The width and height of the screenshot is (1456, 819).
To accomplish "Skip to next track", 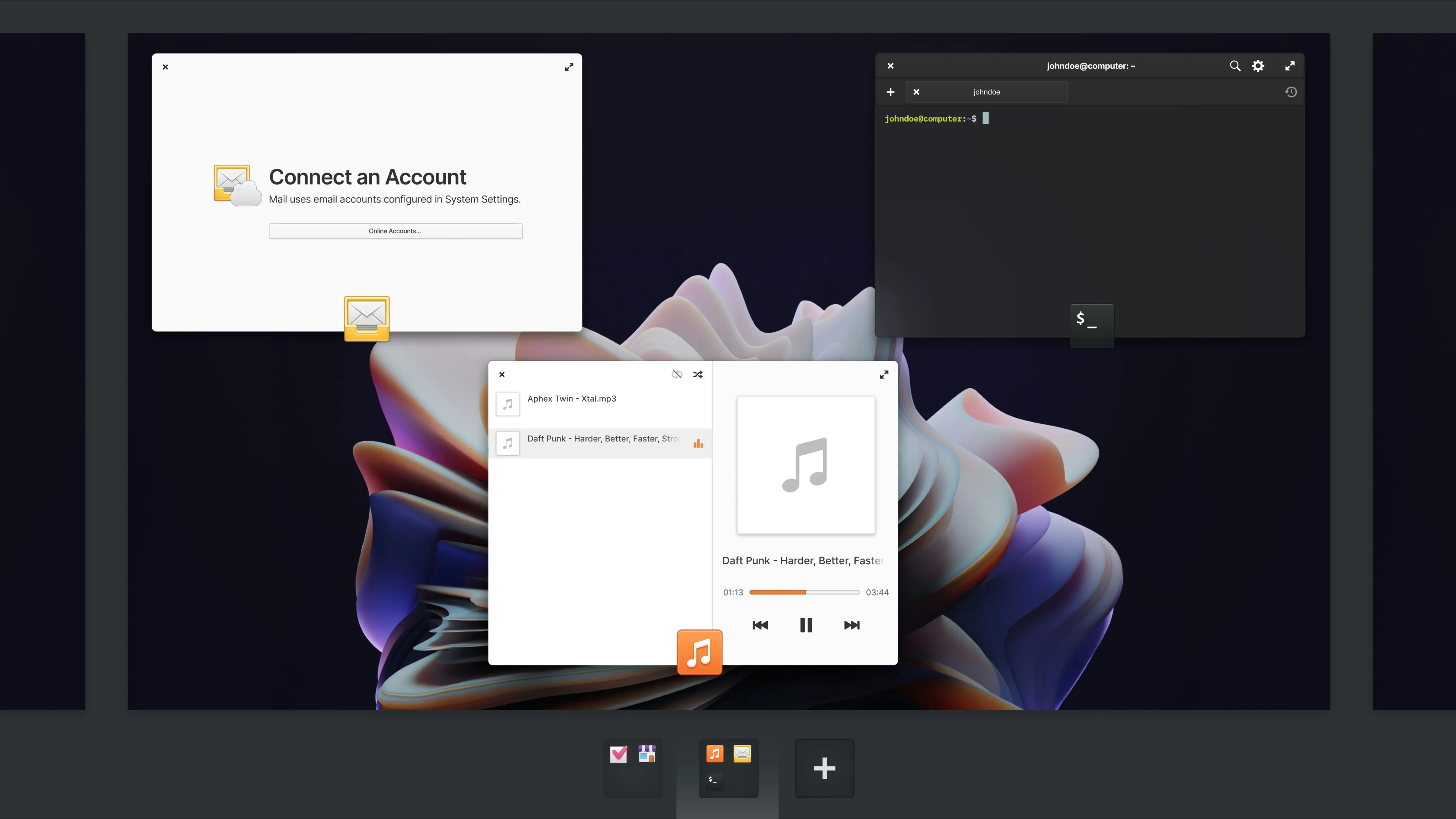I will [851, 625].
